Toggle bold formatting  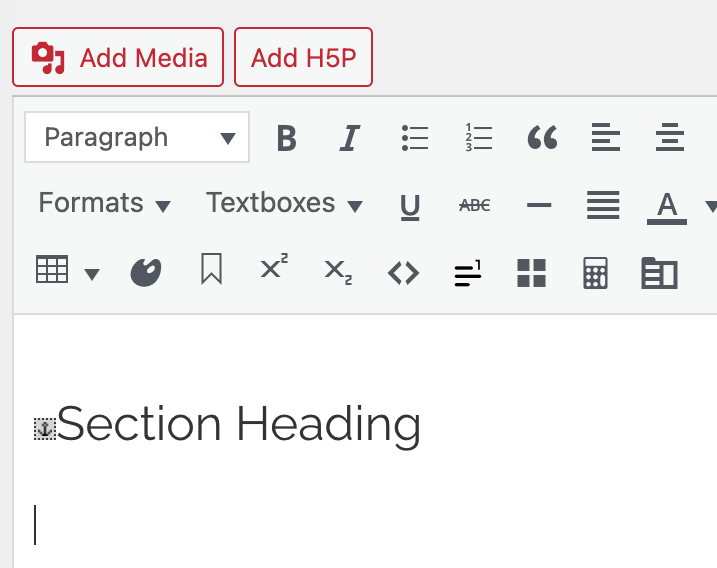click(287, 138)
